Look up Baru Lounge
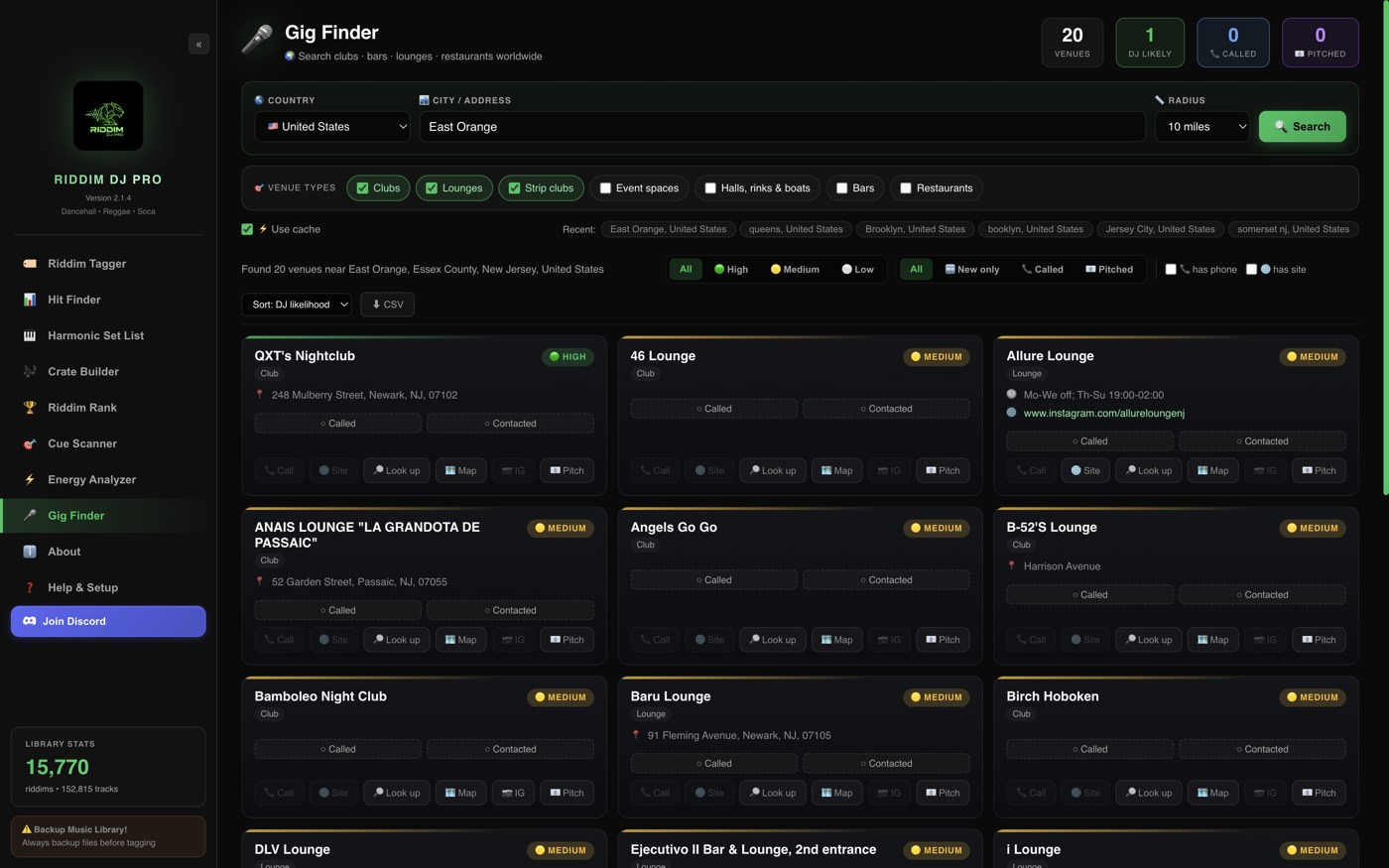 (773, 793)
